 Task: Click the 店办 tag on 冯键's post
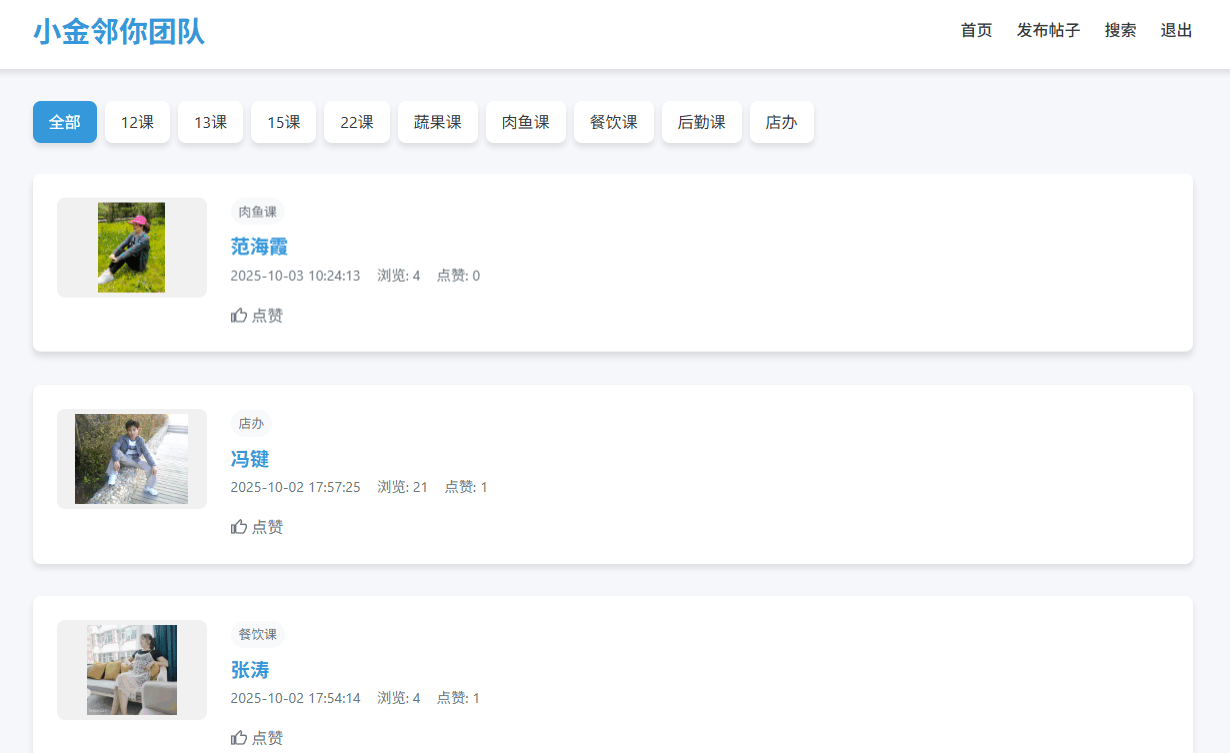(x=251, y=423)
